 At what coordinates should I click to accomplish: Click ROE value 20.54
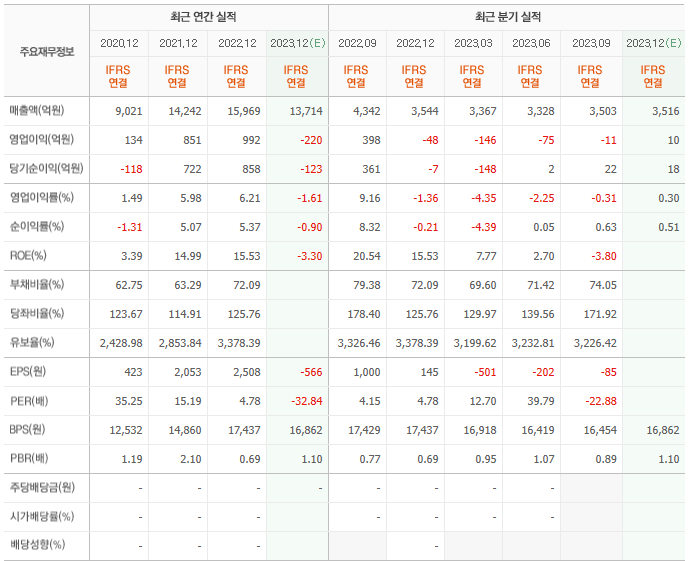coord(367,256)
